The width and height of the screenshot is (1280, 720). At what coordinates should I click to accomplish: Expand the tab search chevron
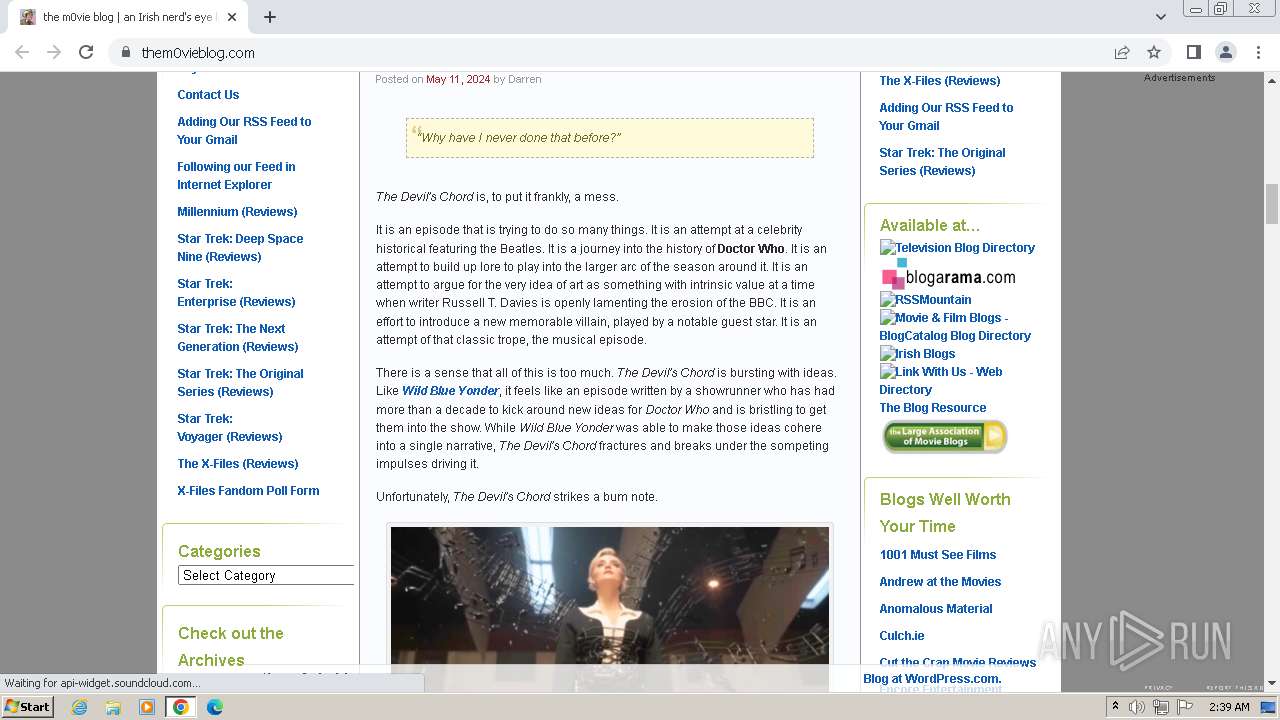click(x=1160, y=17)
